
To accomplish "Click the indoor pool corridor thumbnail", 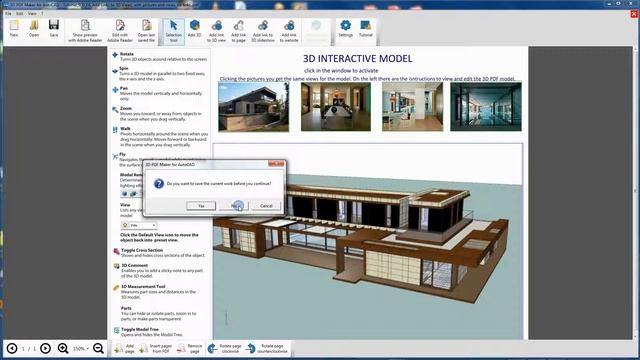I will point(486,107).
